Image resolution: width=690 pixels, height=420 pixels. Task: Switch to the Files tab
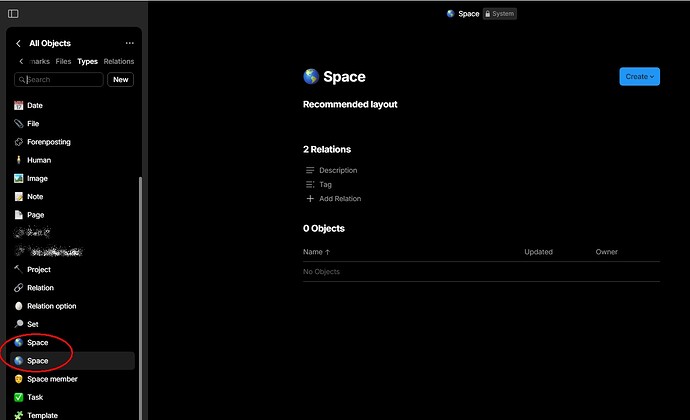pyautogui.click(x=63, y=61)
